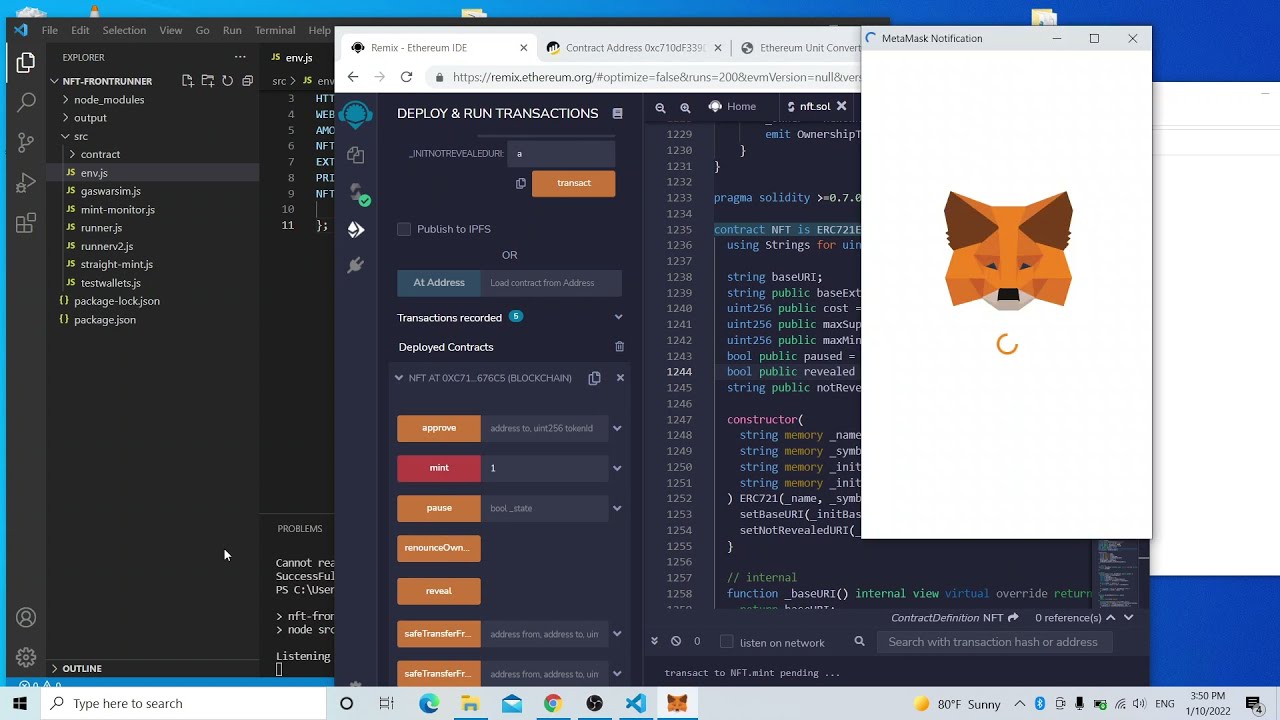The image size is (1280, 720).
Task: Copy the transact calldata to clipboard
Action: (521, 183)
